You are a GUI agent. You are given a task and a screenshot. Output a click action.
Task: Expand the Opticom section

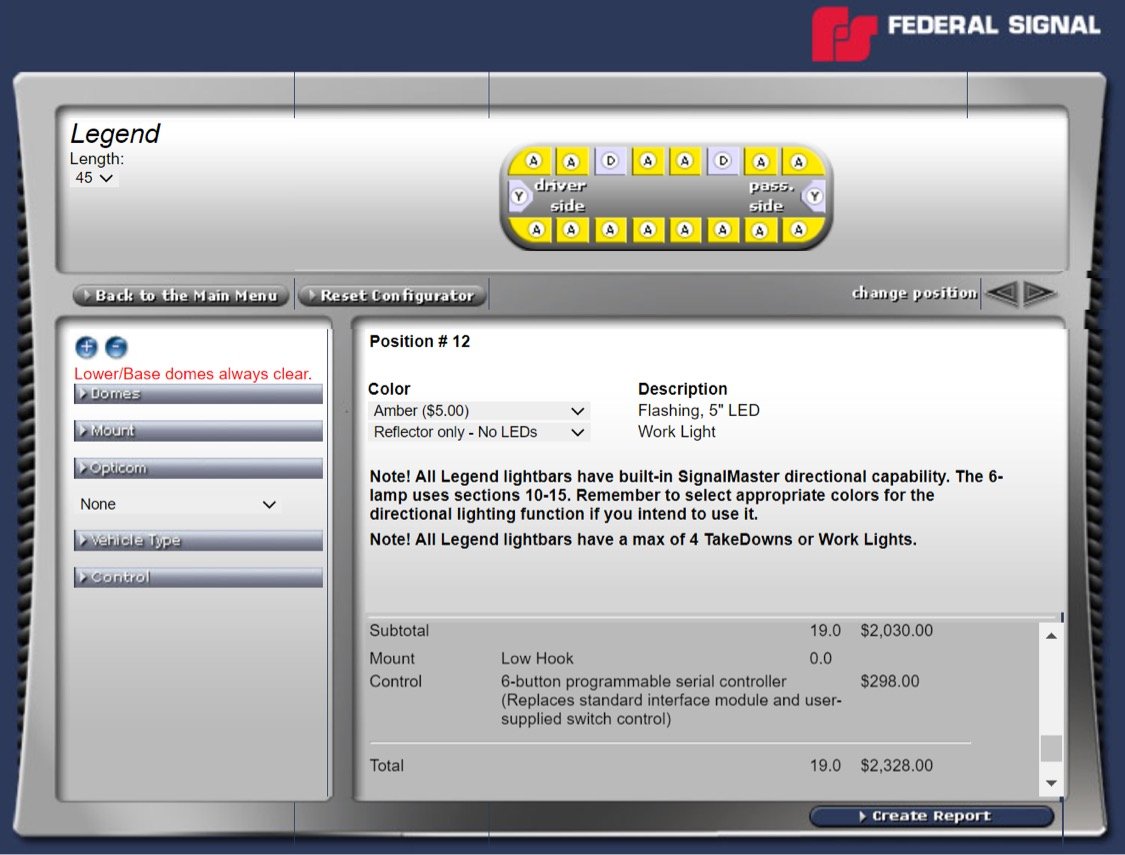click(198, 468)
